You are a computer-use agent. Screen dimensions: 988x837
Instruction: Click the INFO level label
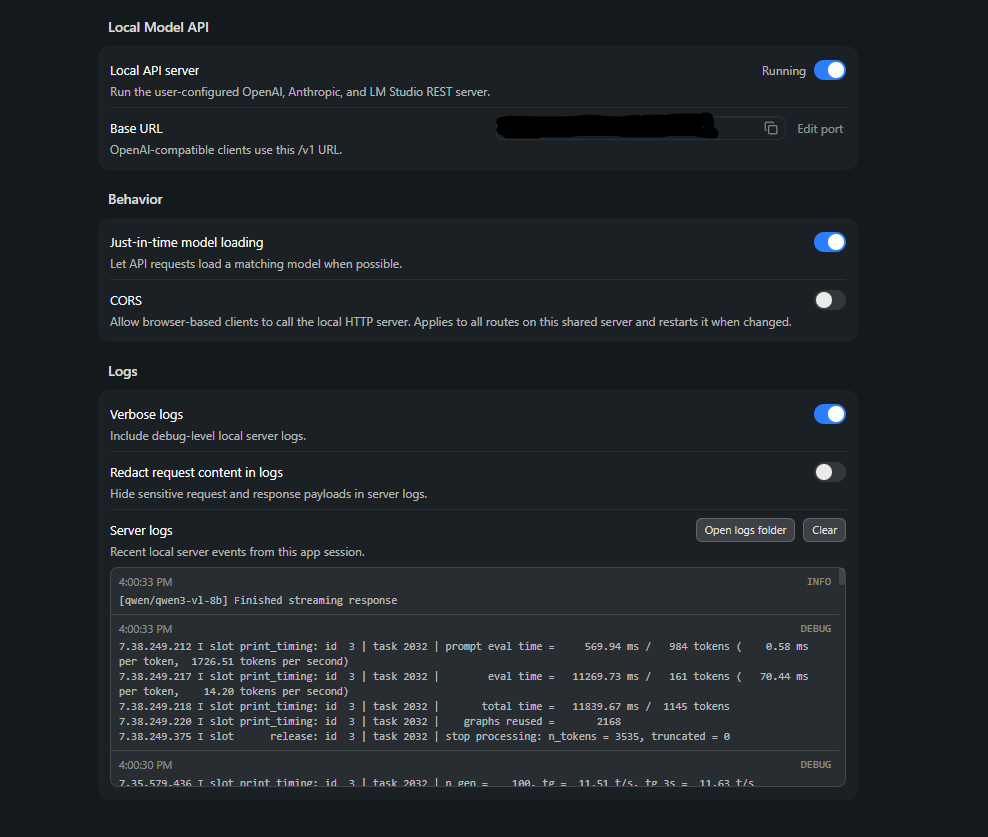pos(819,582)
